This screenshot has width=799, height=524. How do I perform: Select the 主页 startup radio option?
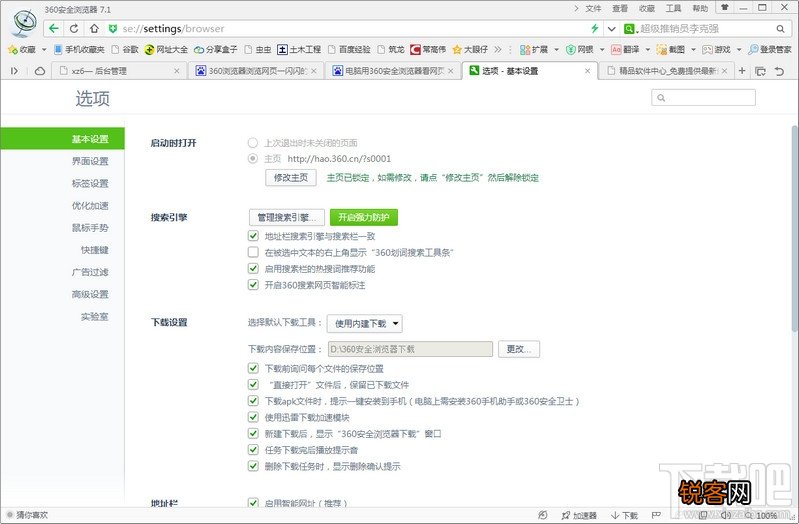point(253,159)
